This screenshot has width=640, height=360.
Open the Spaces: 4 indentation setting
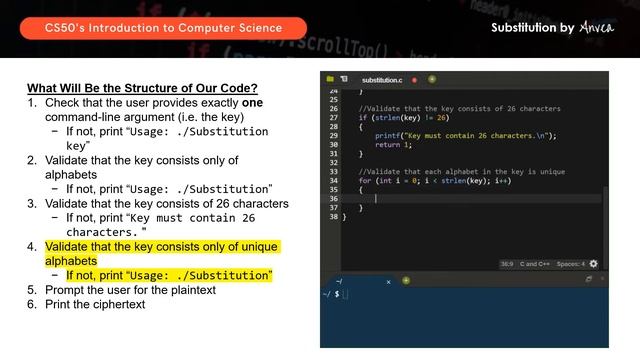point(571,264)
